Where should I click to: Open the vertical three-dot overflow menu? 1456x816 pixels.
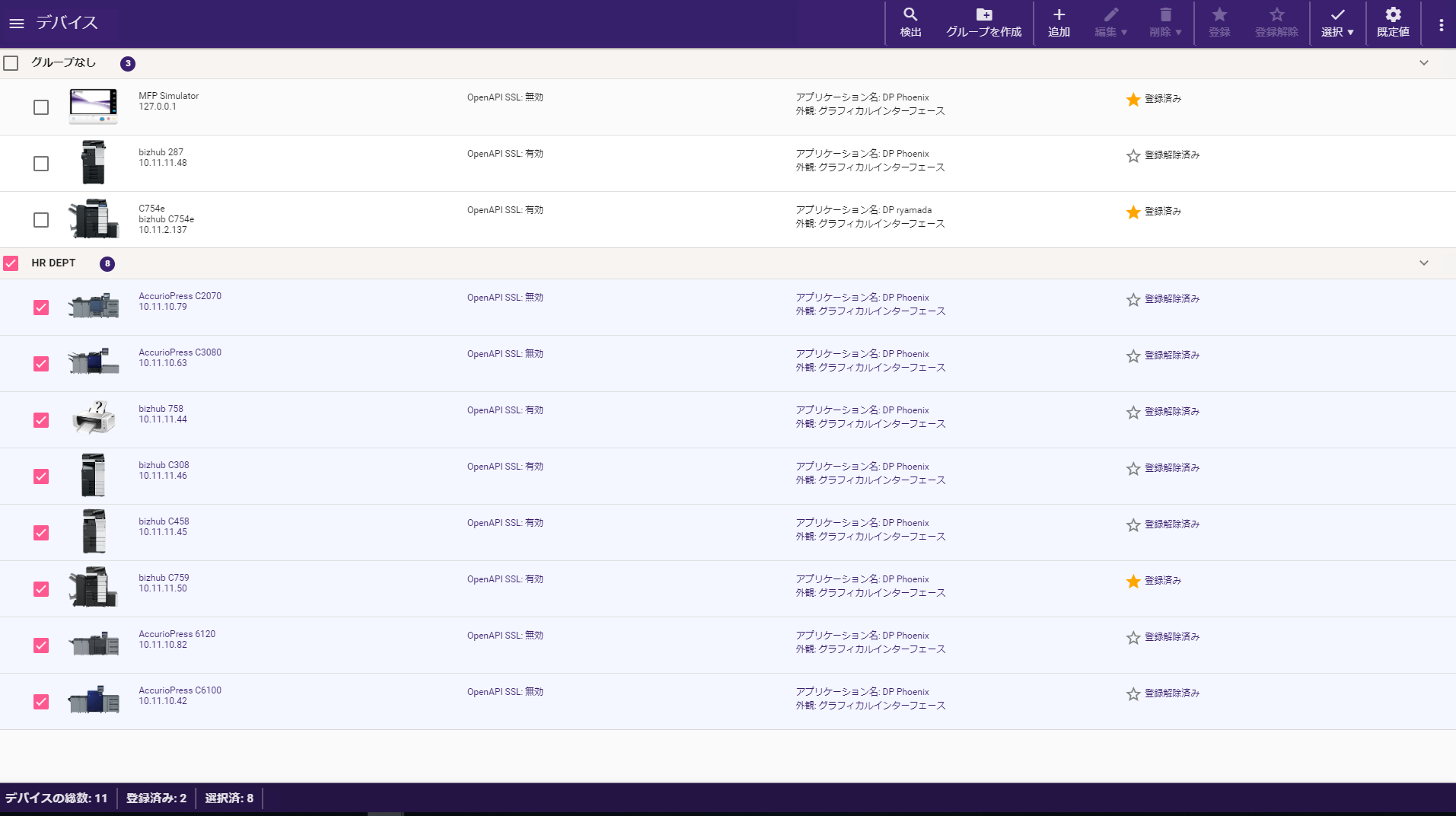tap(1441, 24)
